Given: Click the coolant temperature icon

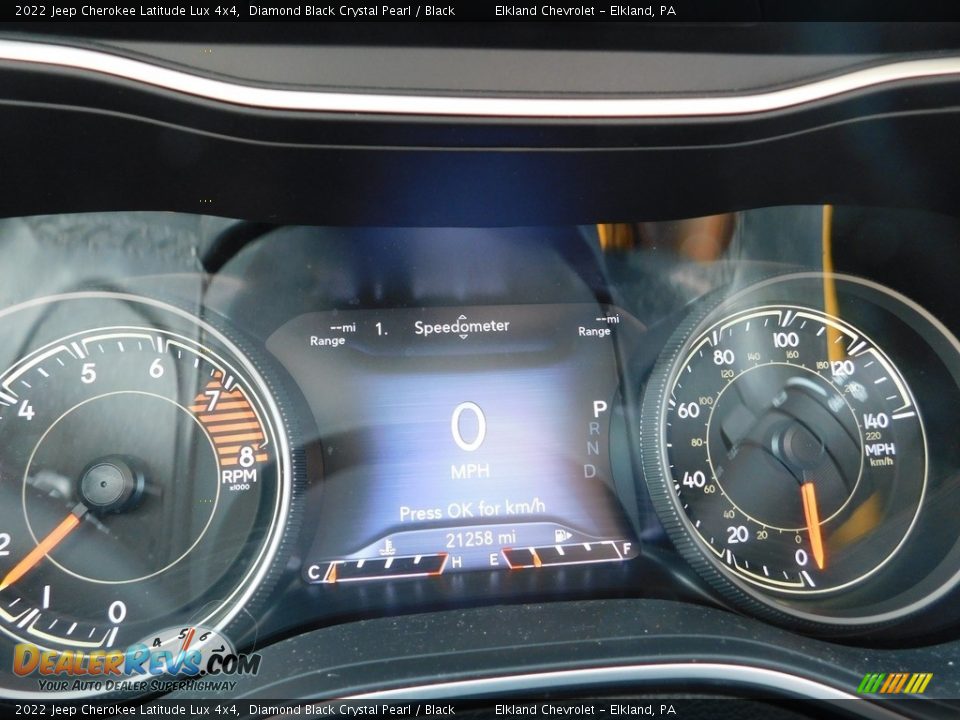Looking at the screenshot, I should click(x=387, y=546).
